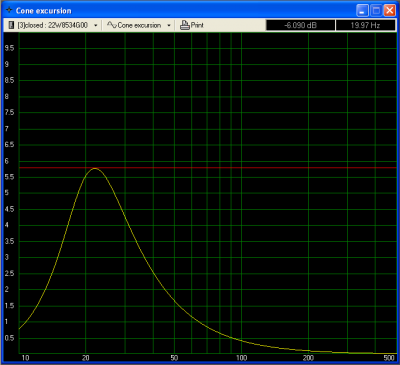Viewport: 400px width, 365px height.
Task: Click the 9.5 label on the vertical axis
Action: (9, 48)
